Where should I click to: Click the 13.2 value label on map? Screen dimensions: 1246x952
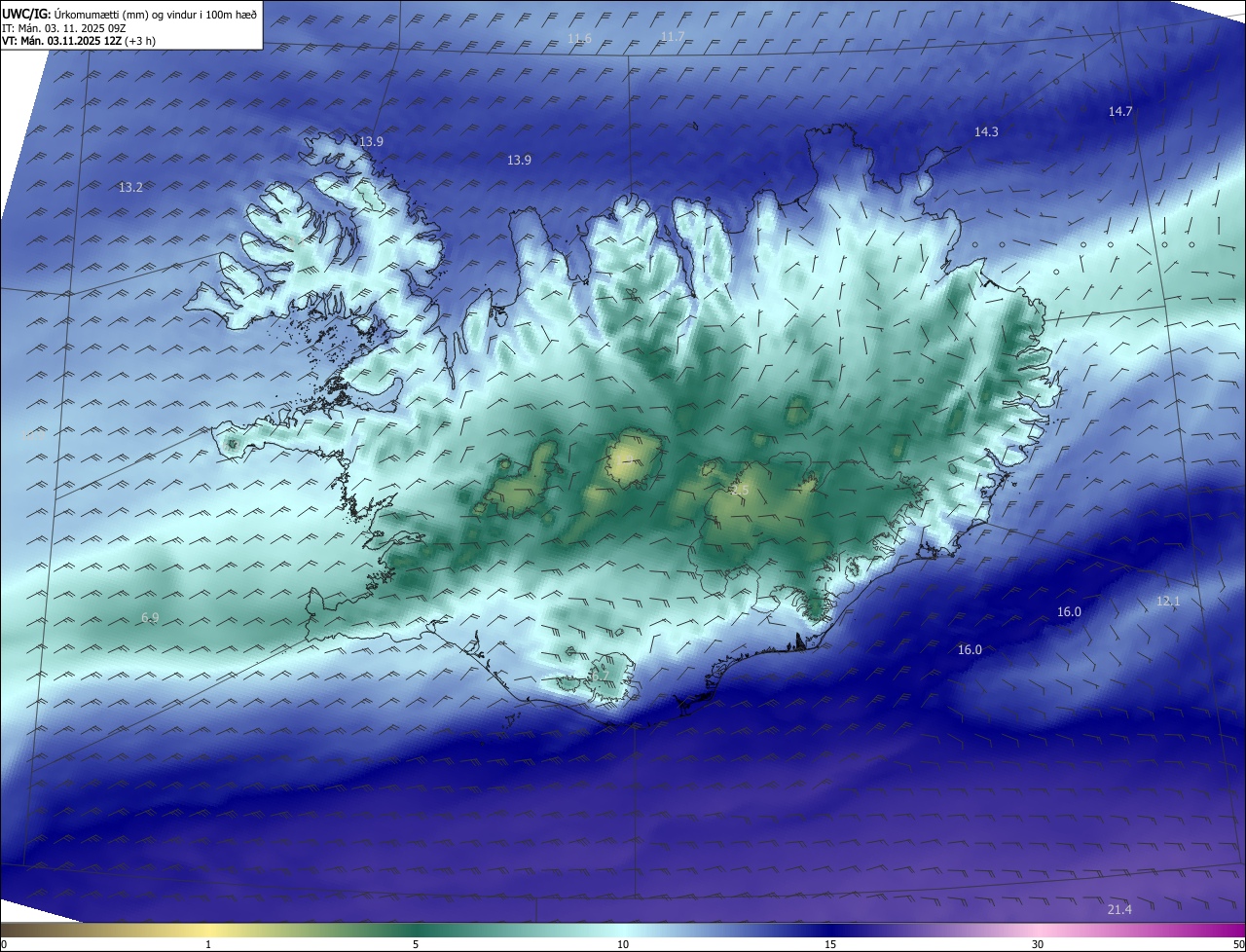coord(130,187)
